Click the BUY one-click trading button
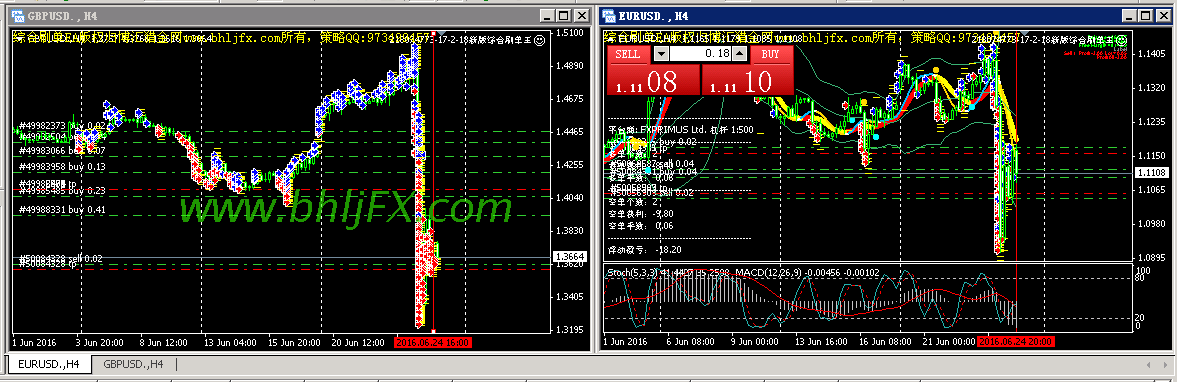 (x=770, y=54)
